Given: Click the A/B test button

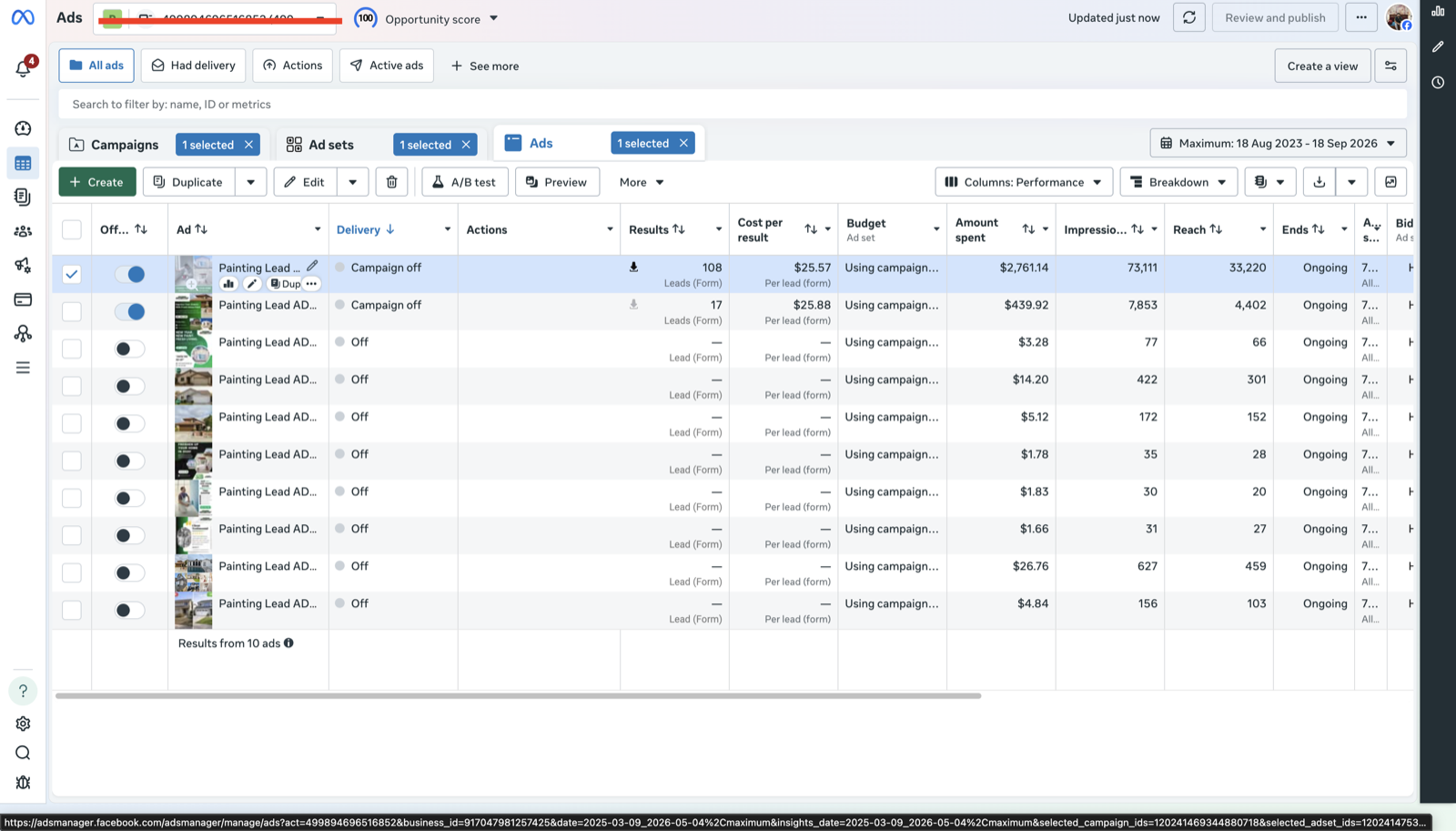Looking at the screenshot, I should [x=464, y=182].
